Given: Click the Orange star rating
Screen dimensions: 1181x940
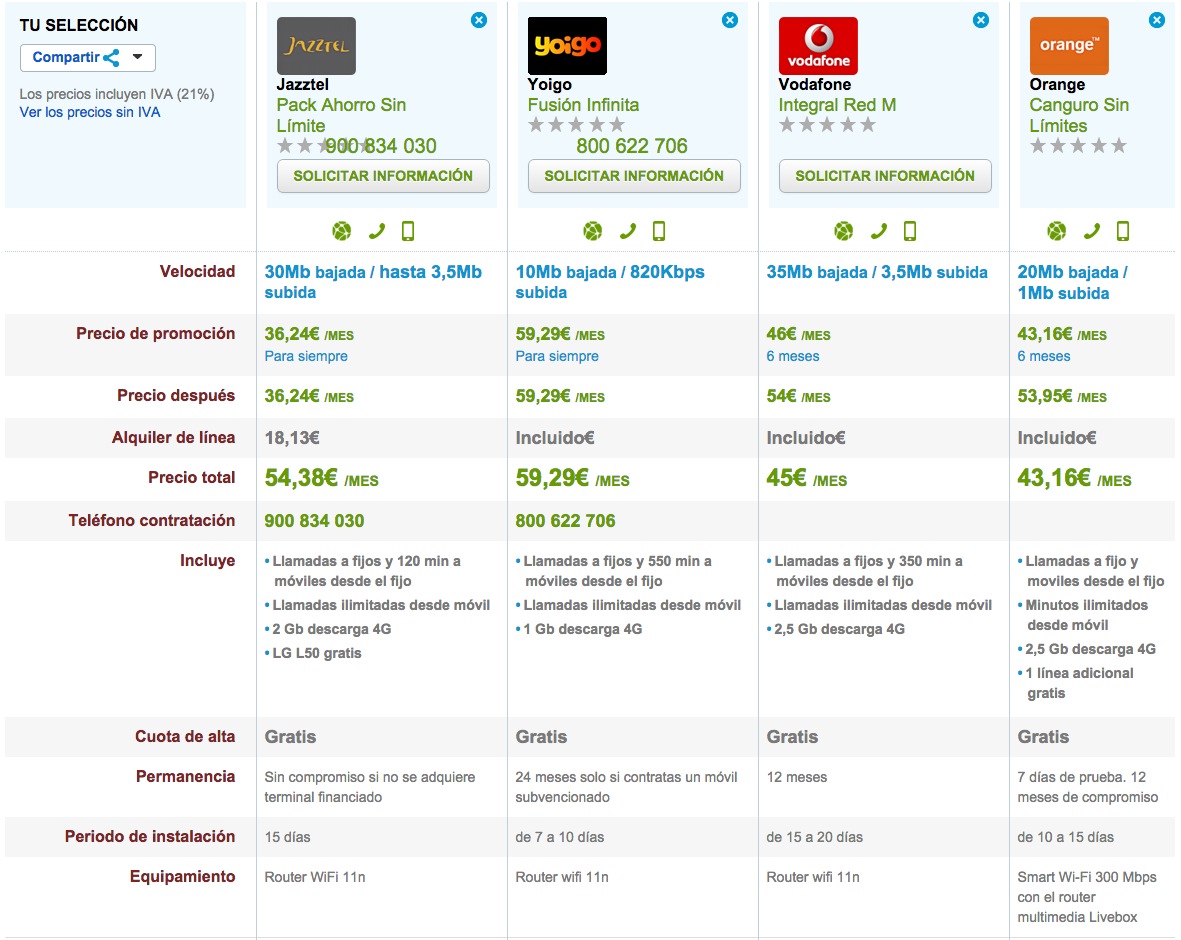Looking at the screenshot, I should coord(1078,145).
